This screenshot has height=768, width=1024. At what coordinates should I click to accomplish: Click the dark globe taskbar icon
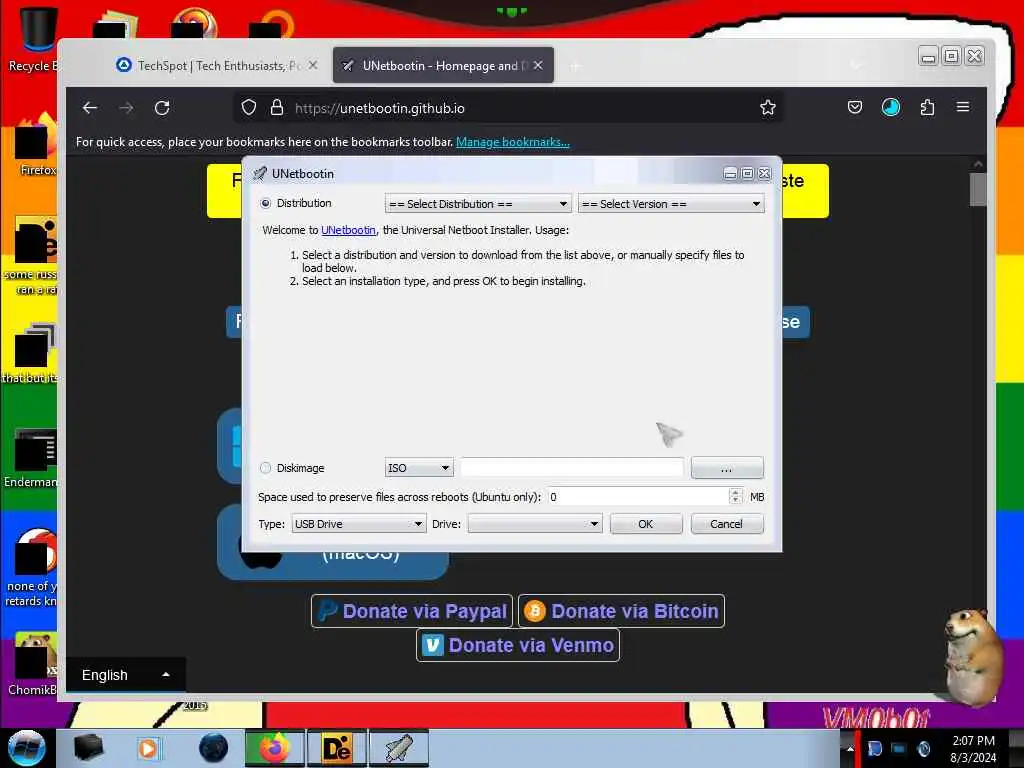click(214, 748)
